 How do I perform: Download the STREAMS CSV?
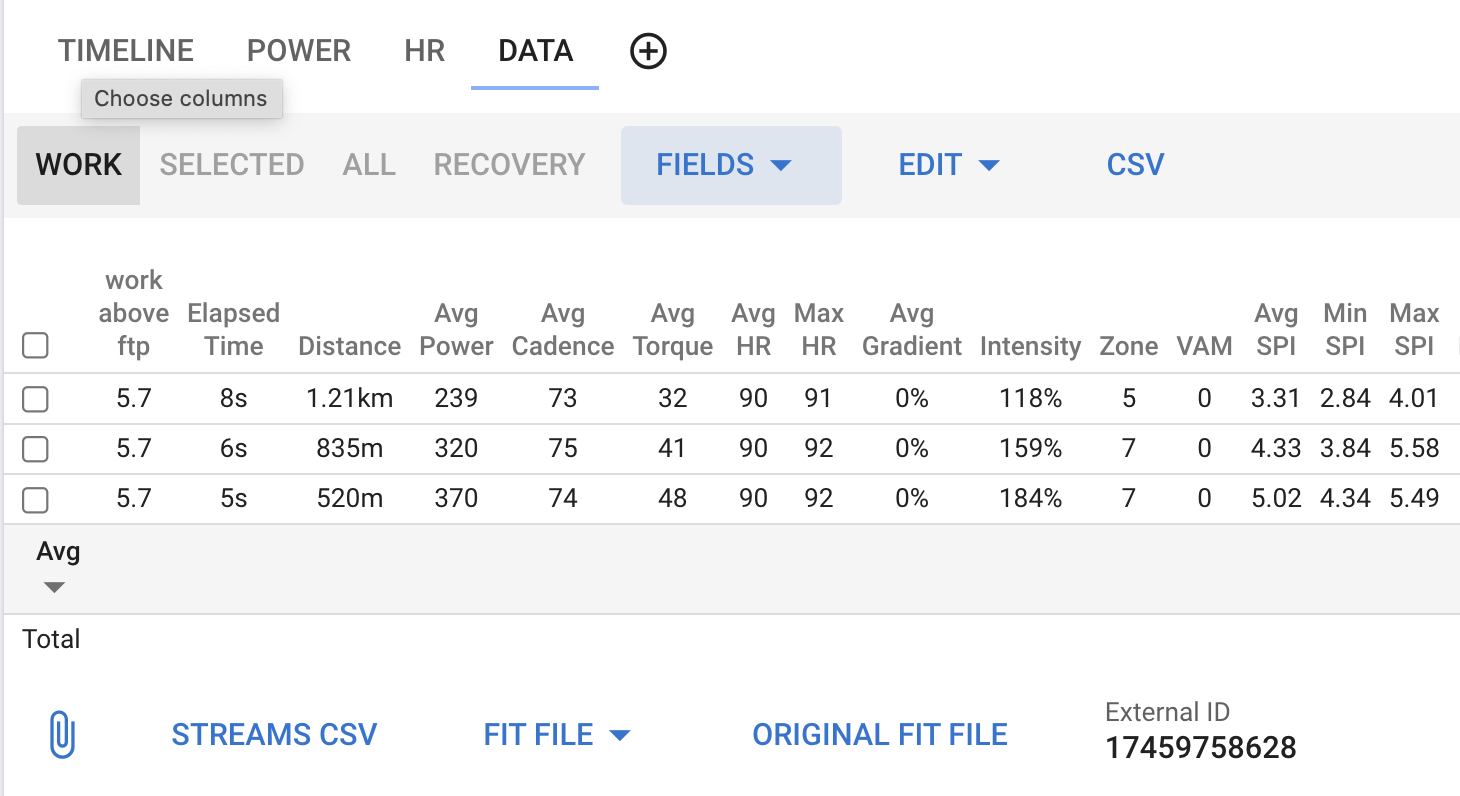coord(274,735)
